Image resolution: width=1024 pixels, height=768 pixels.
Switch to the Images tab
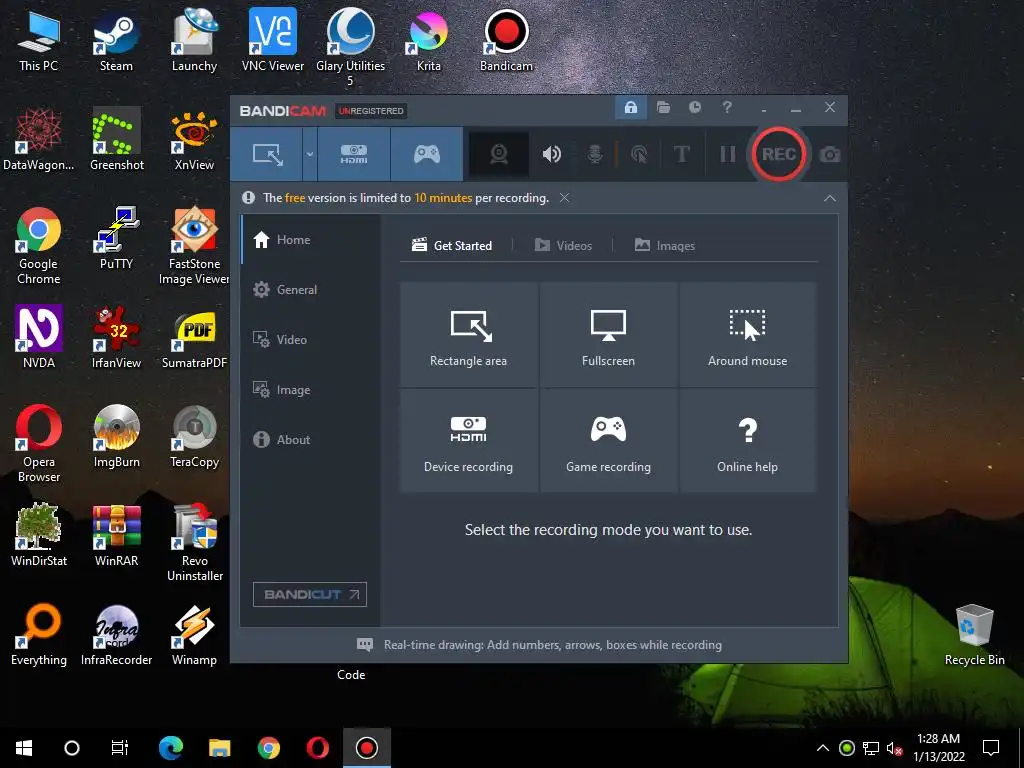coord(665,246)
